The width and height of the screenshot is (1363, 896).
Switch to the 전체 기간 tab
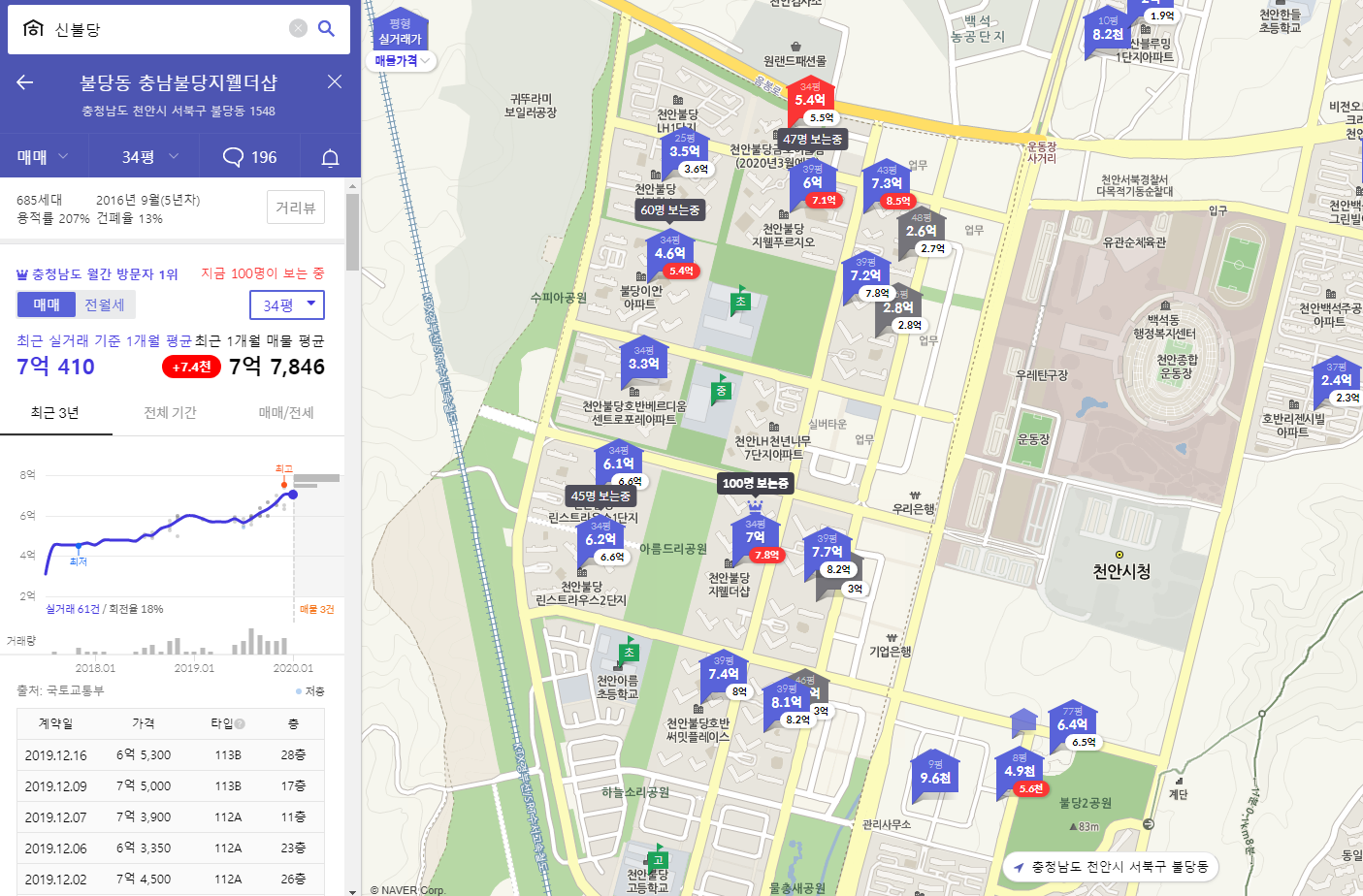[x=171, y=412]
